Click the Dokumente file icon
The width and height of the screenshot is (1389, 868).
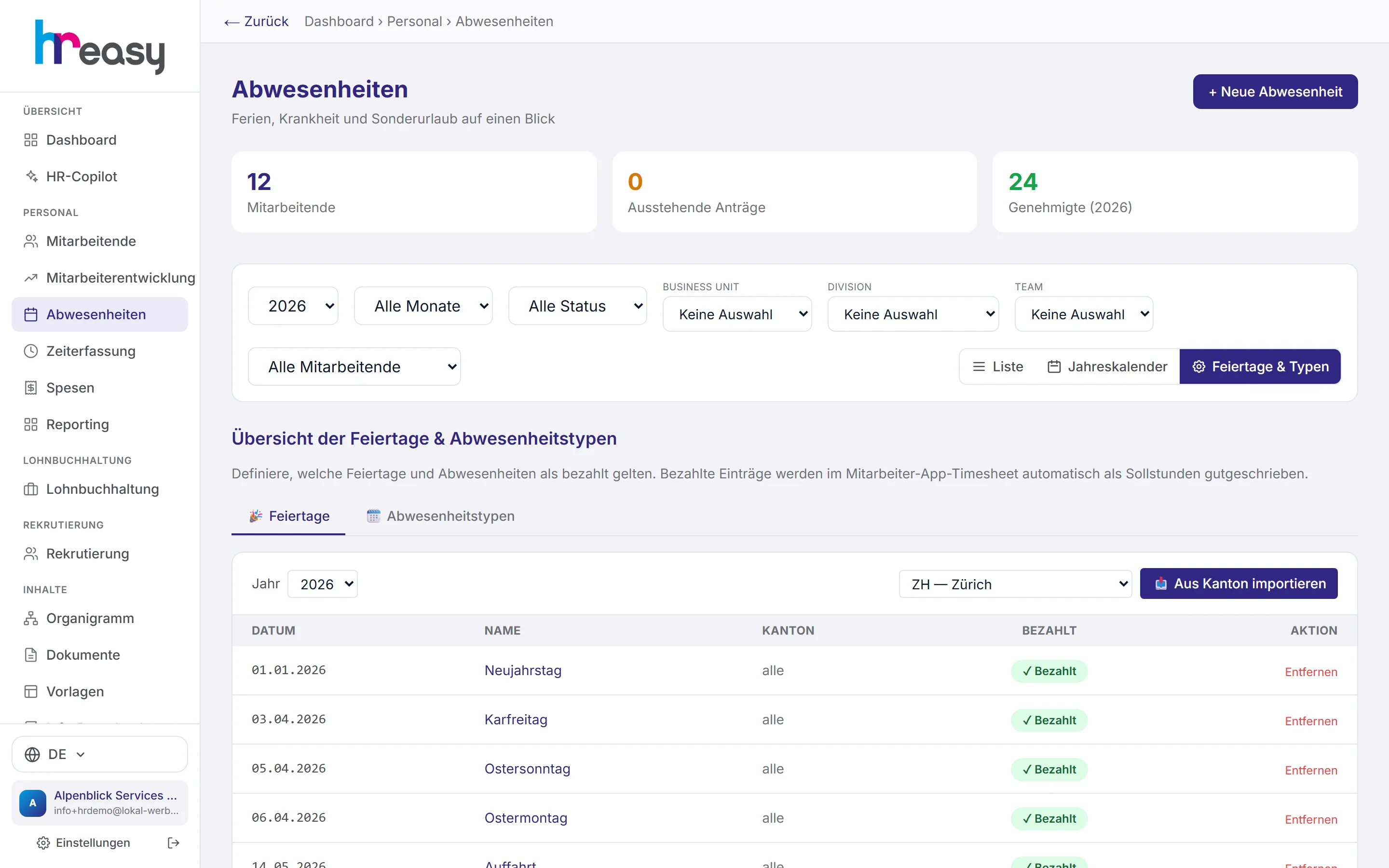(31, 655)
